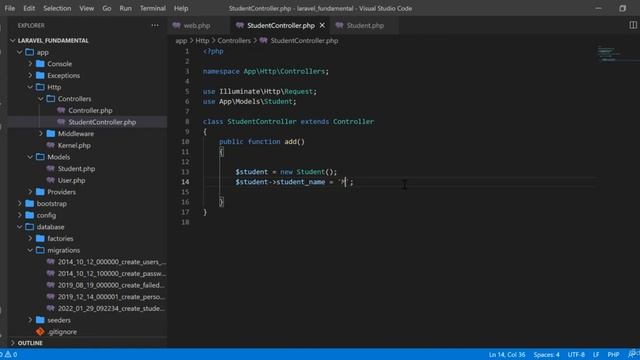The image size is (640, 360).
Task: Open the 2022_01_29_092234_create_stude migration
Action: tap(111, 308)
